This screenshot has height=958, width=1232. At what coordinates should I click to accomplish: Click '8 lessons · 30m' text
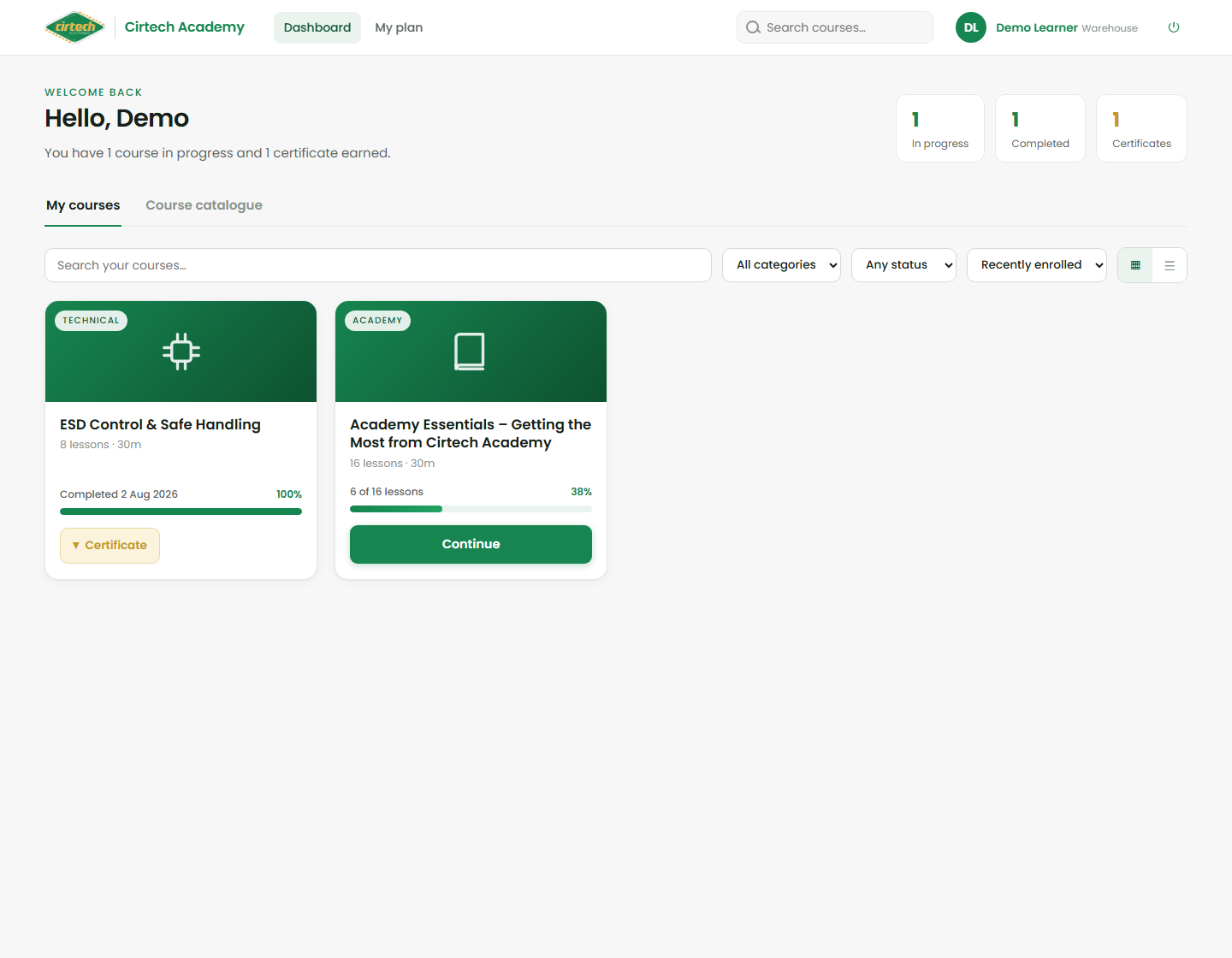coord(100,445)
